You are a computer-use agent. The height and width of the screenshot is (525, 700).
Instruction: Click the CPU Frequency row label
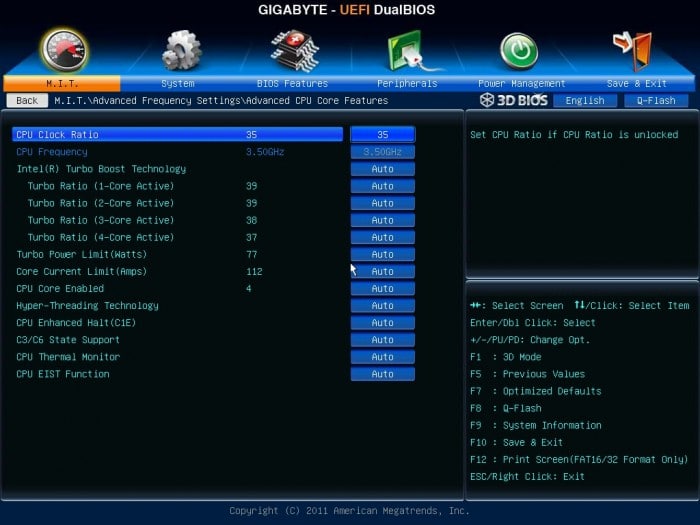(x=52, y=152)
